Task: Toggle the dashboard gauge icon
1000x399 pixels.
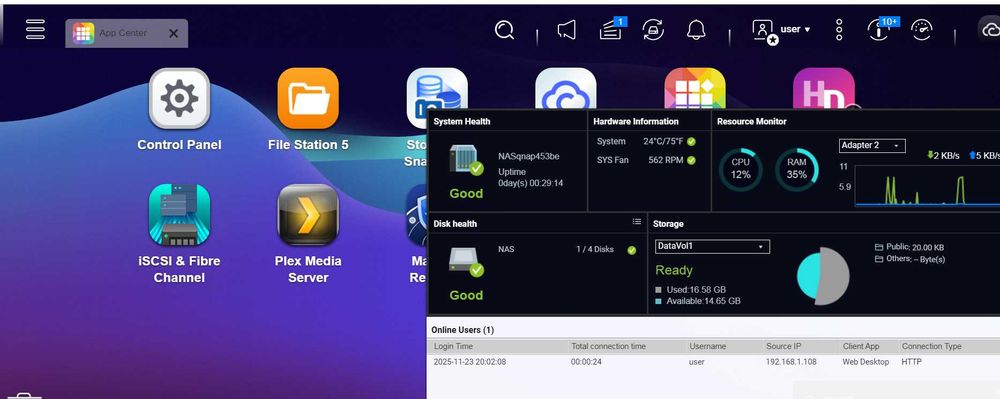Action: 922,30
